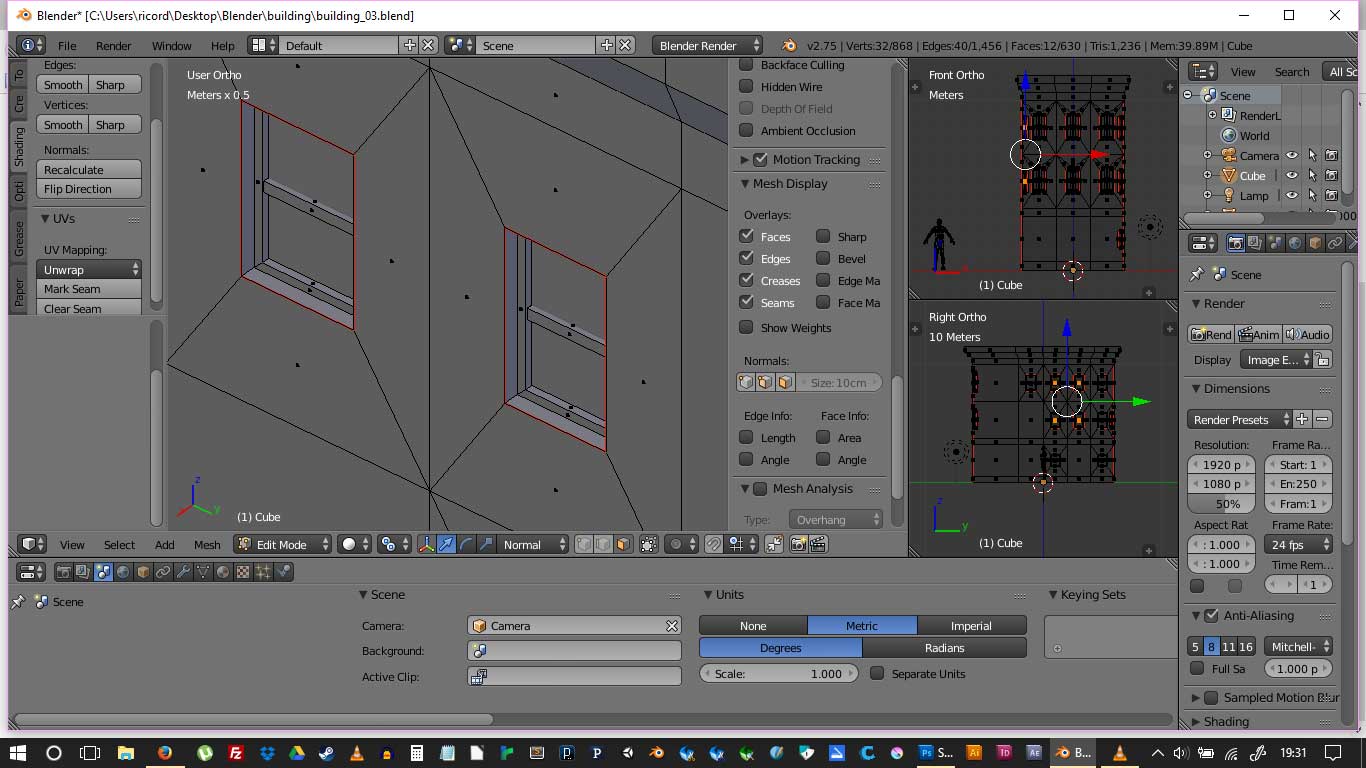Click the Mark Seam button
1366x768 pixels.
click(89, 289)
